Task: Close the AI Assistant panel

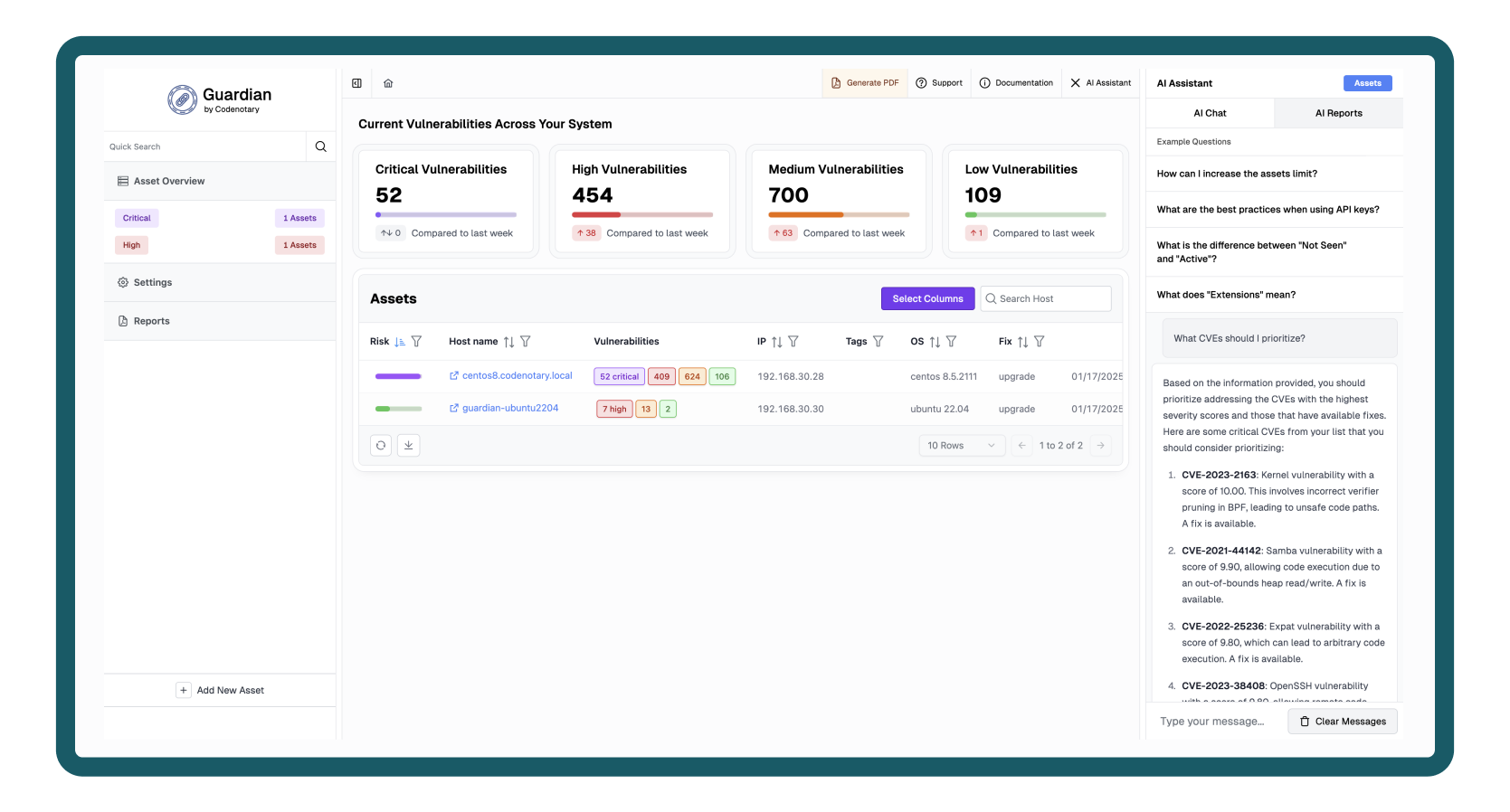Action: click(1076, 83)
